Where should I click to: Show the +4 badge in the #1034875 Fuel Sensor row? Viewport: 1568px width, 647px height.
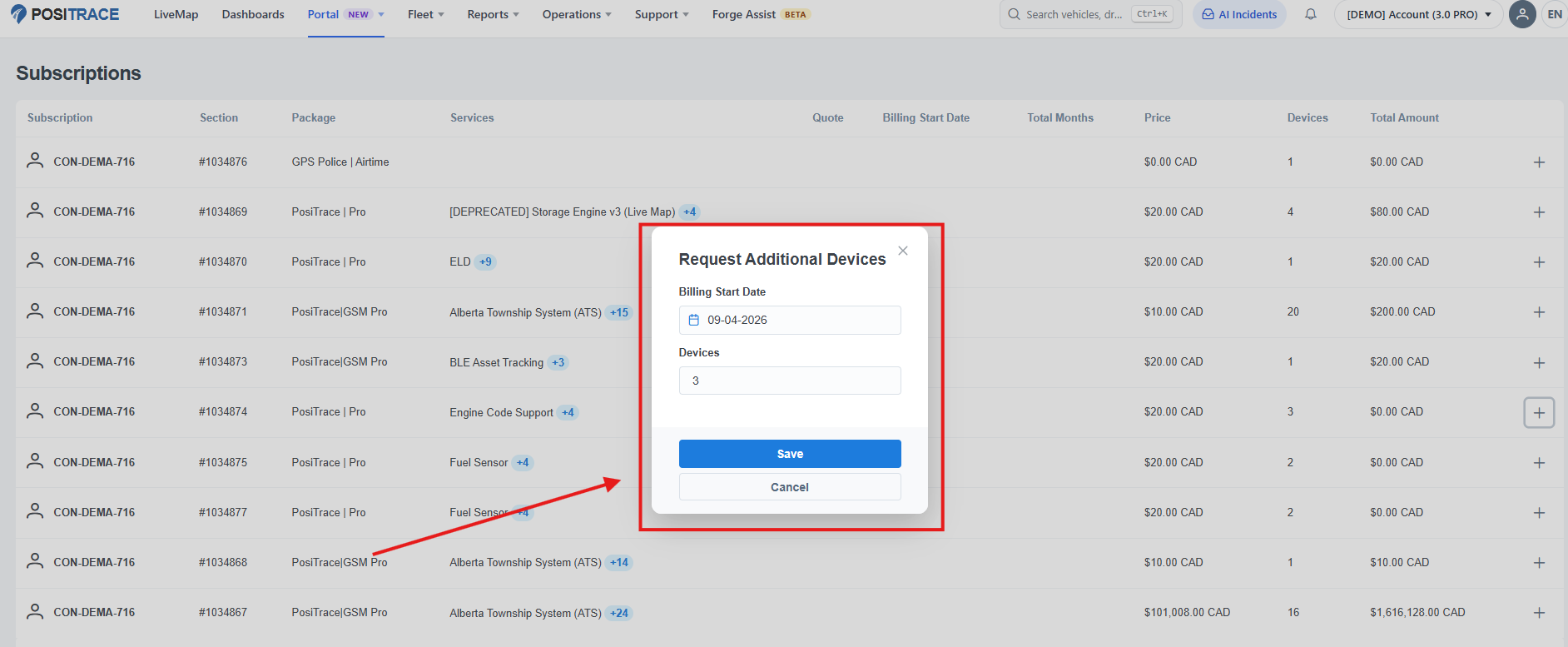point(523,462)
